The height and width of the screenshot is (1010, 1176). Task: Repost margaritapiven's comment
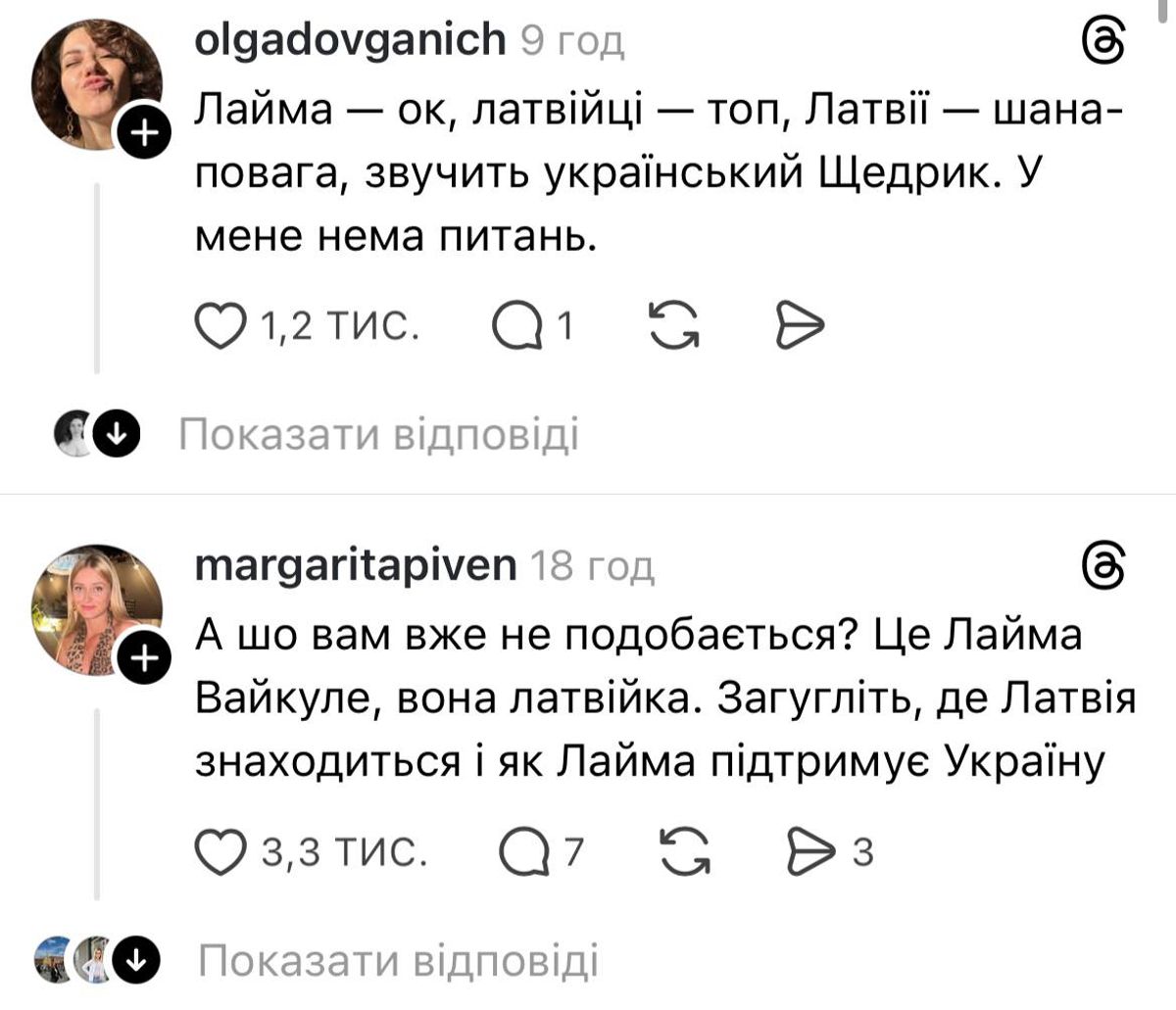point(685,852)
